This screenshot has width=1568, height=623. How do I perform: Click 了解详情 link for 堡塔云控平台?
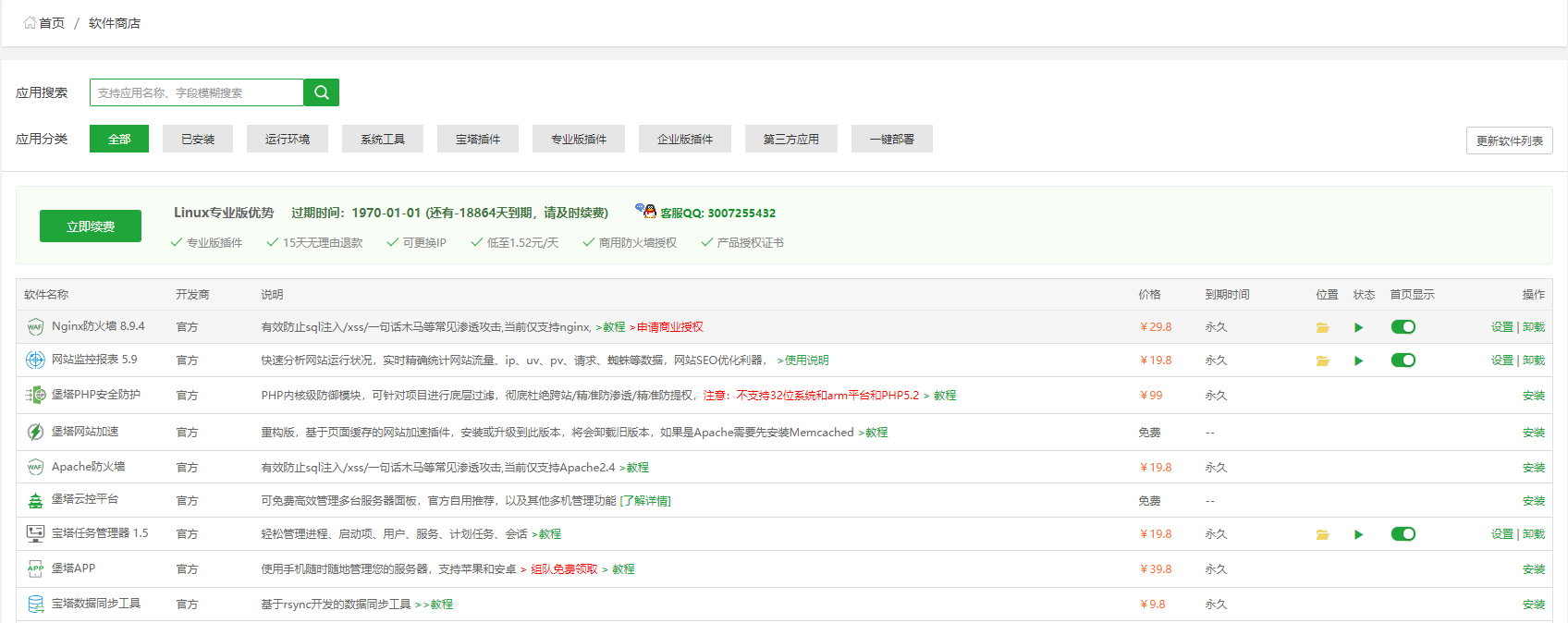[645, 501]
